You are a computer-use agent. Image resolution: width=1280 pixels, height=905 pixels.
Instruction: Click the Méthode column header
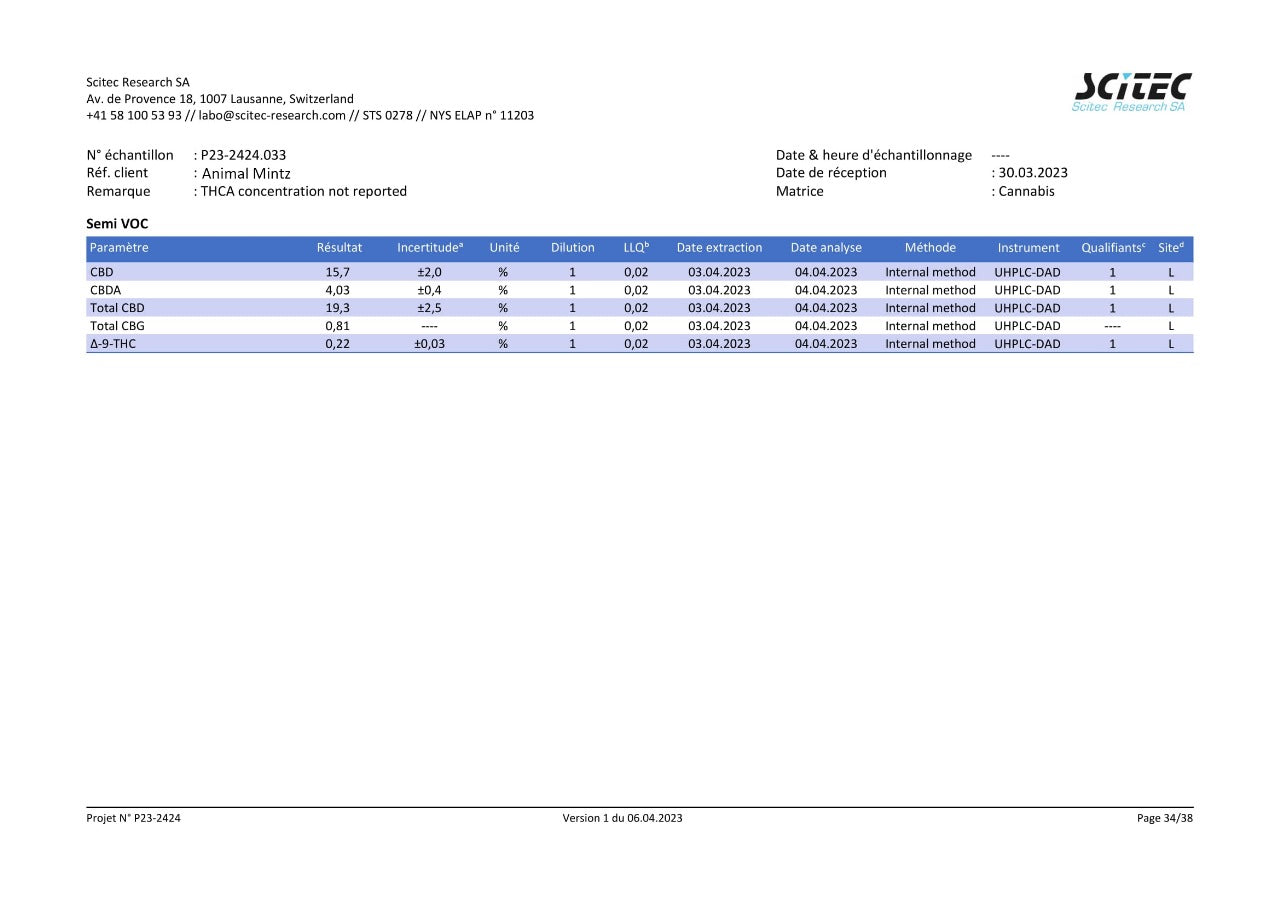(x=930, y=248)
